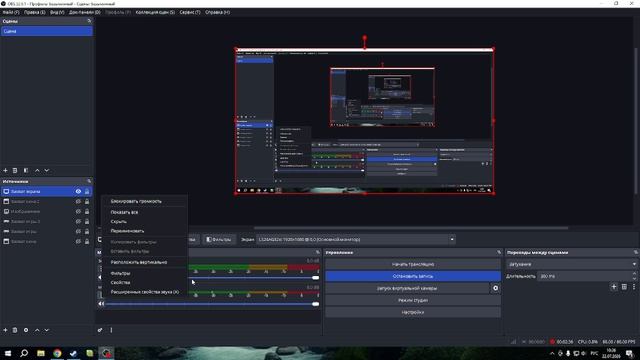Choose Свойства in the context menu
The image size is (640, 360).
[144, 282]
